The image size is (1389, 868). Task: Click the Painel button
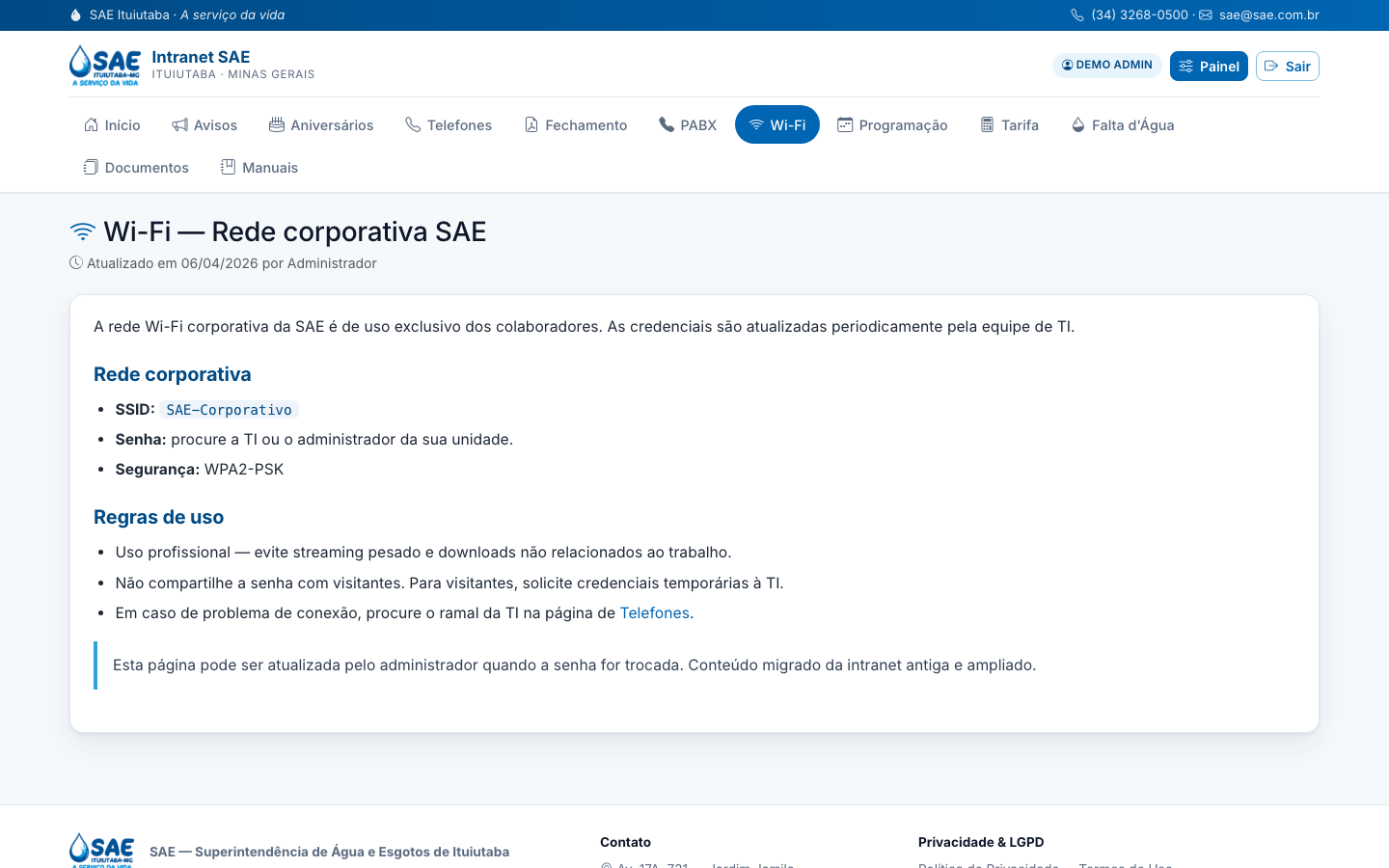1209,66
